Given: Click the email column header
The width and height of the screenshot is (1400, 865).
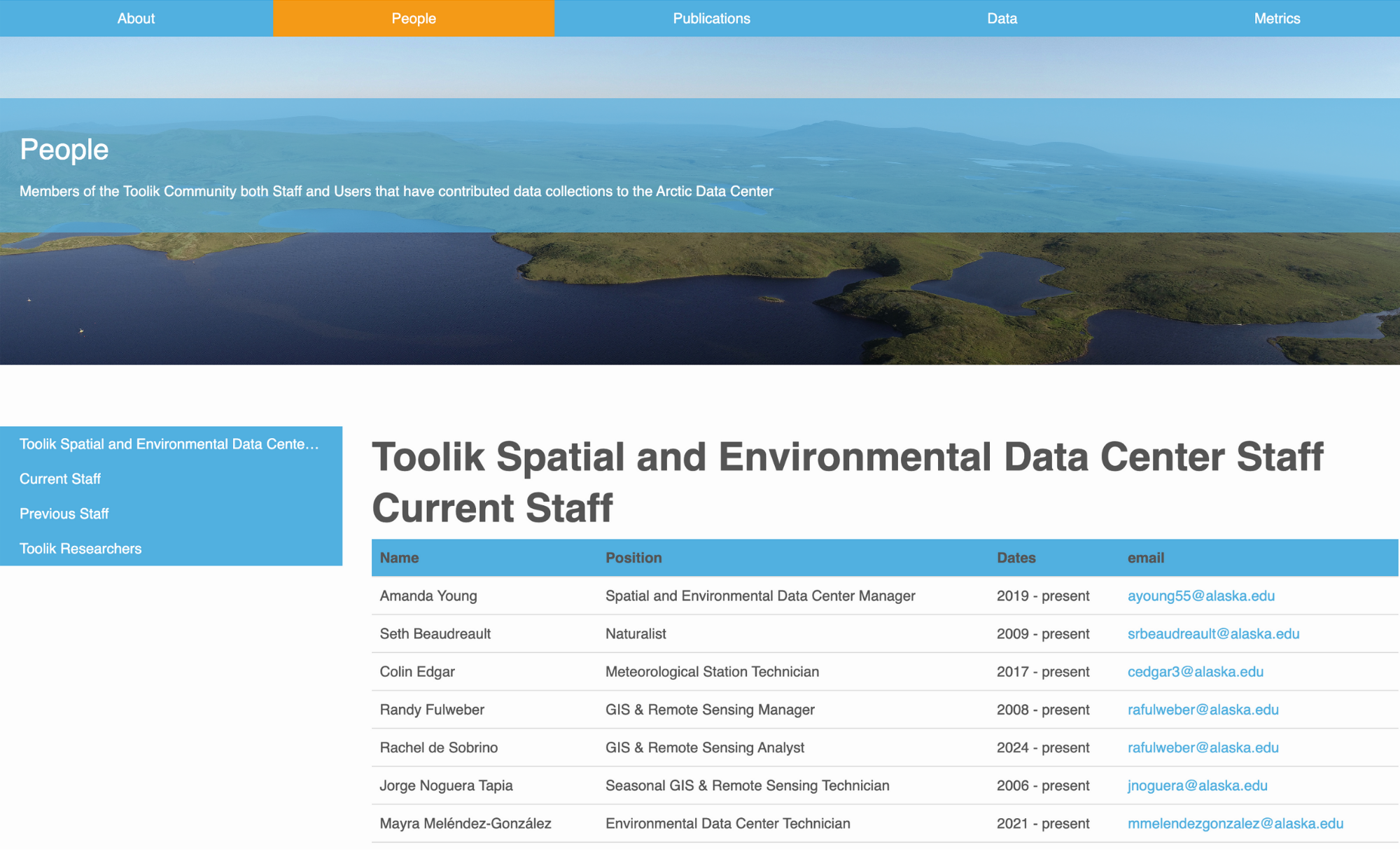Looking at the screenshot, I should tap(1145, 558).
